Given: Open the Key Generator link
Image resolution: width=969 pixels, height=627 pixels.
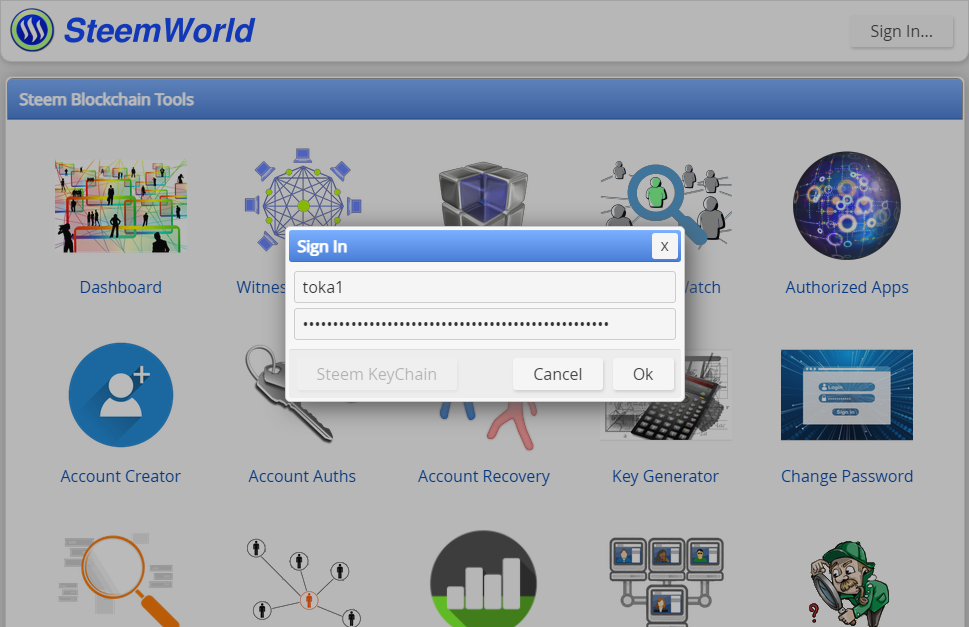Looking at the screenshot, I should [665, 476].
